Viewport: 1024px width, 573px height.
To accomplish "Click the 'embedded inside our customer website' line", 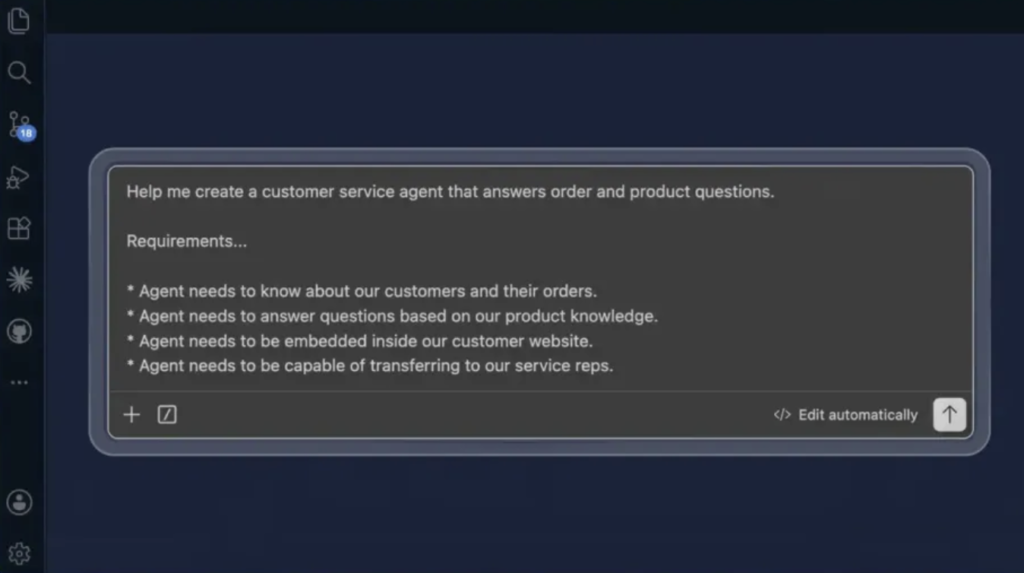I will [x=359, y=341].
